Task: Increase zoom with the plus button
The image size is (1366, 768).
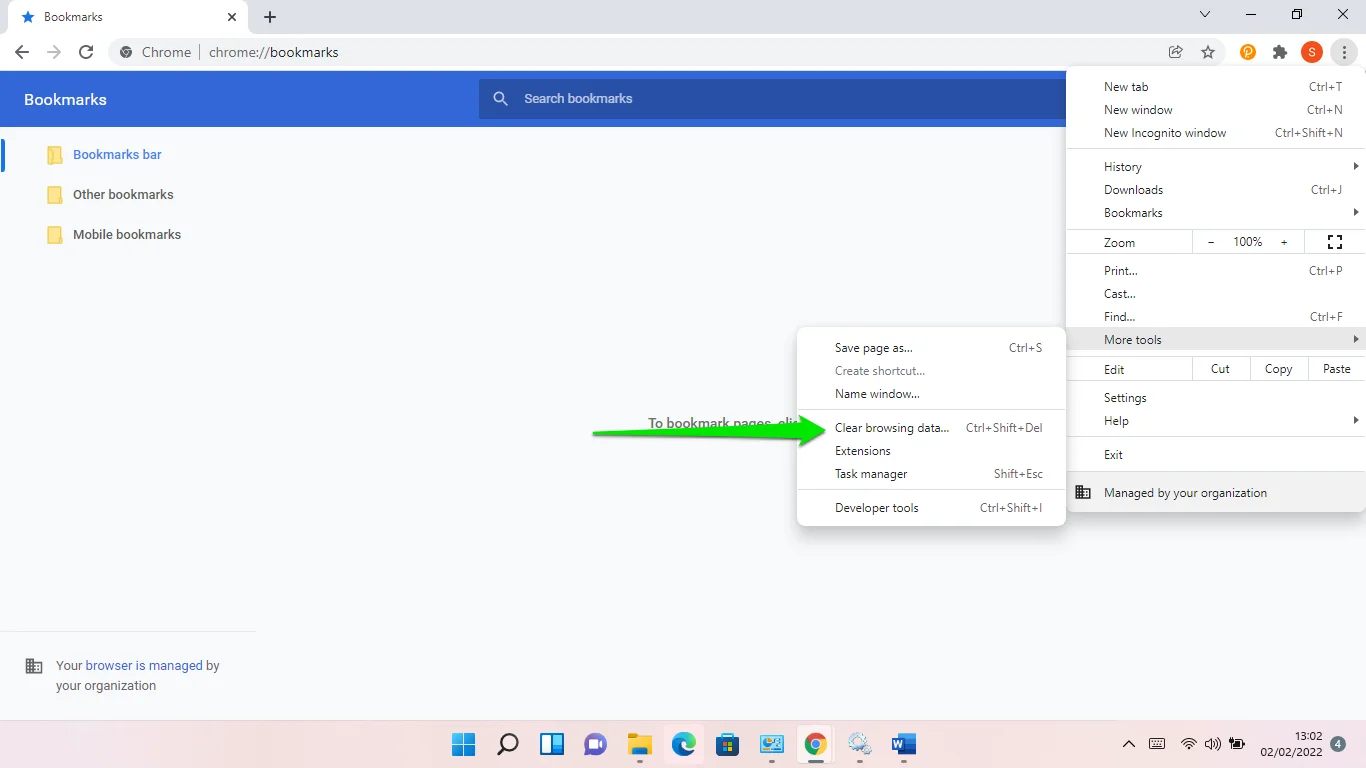Action: coord(1284,242)
